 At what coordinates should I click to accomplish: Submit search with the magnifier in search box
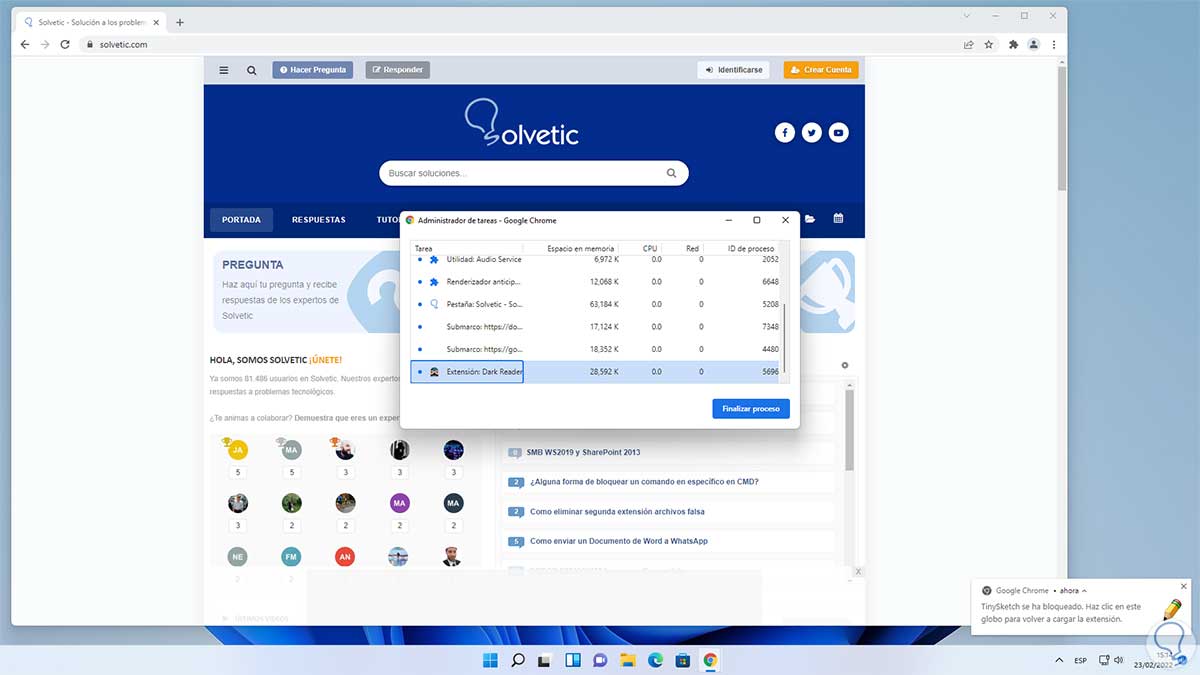pyautogui.click(x=671, y=173)
